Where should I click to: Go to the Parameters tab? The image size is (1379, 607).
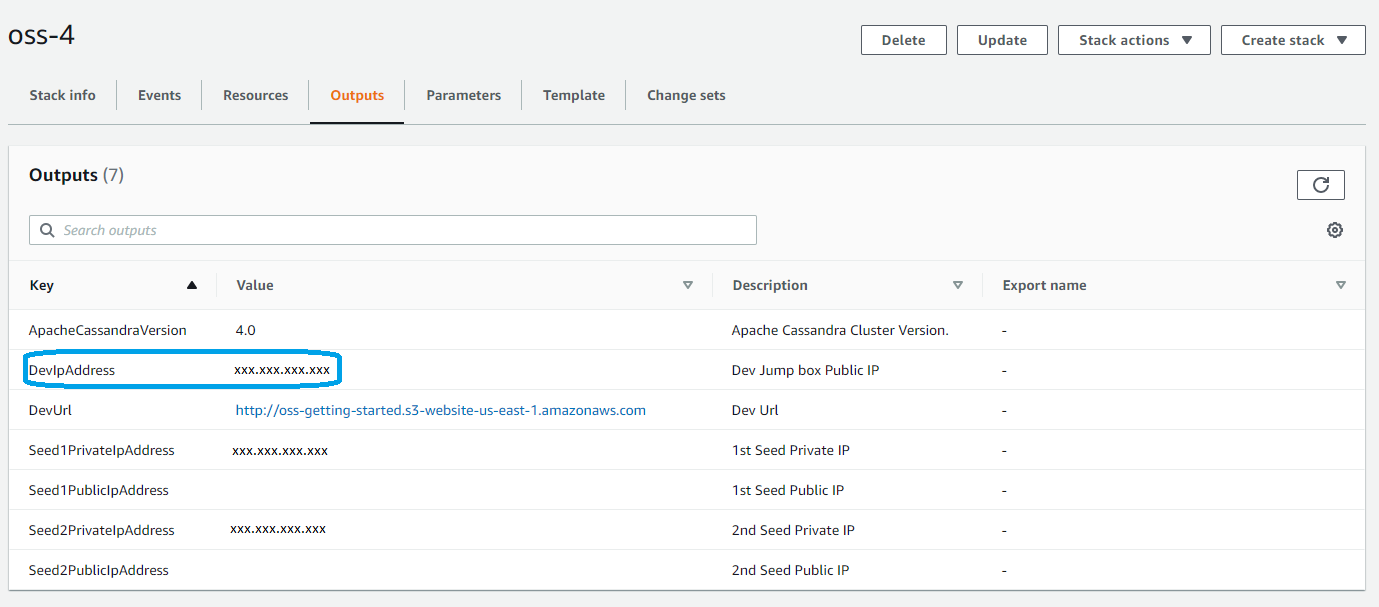(x=463, y=95)
